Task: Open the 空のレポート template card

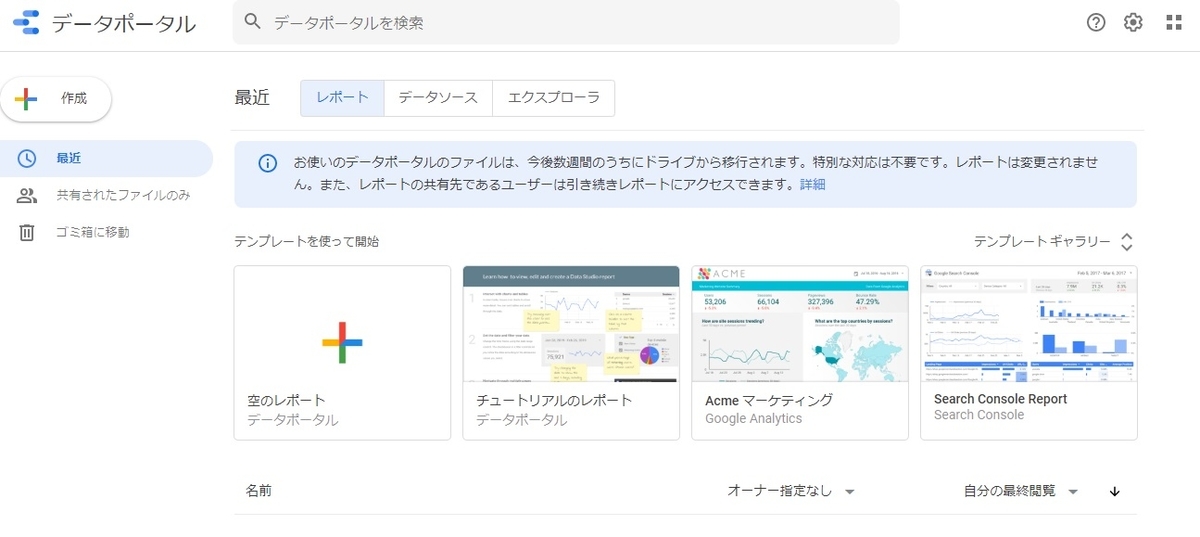Action: tap(342, 353)
